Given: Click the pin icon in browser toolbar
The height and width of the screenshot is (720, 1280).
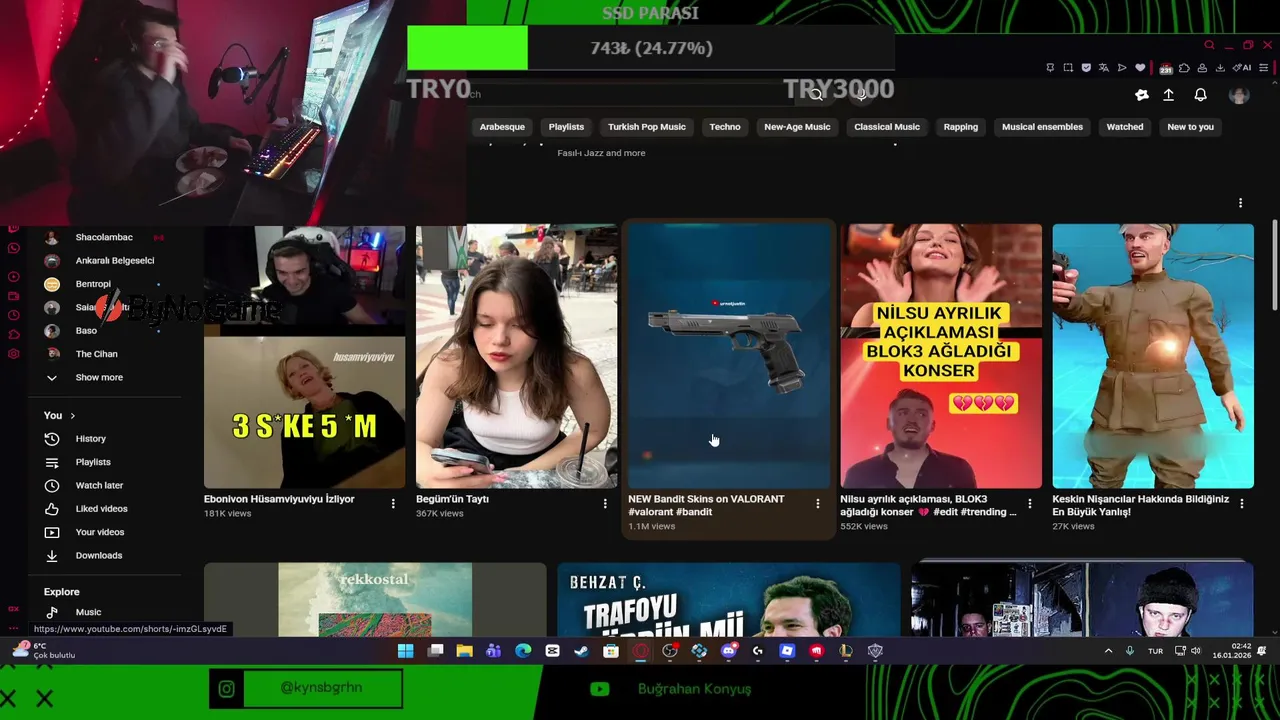Looking at the screenshot, I should [x=1049, y=68].
